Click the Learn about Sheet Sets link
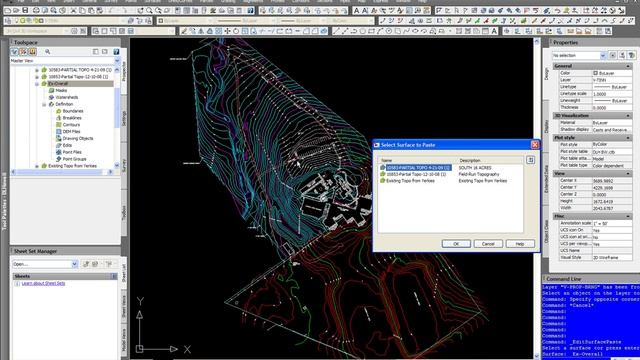640x360 pixels. [x=43, y=283]
